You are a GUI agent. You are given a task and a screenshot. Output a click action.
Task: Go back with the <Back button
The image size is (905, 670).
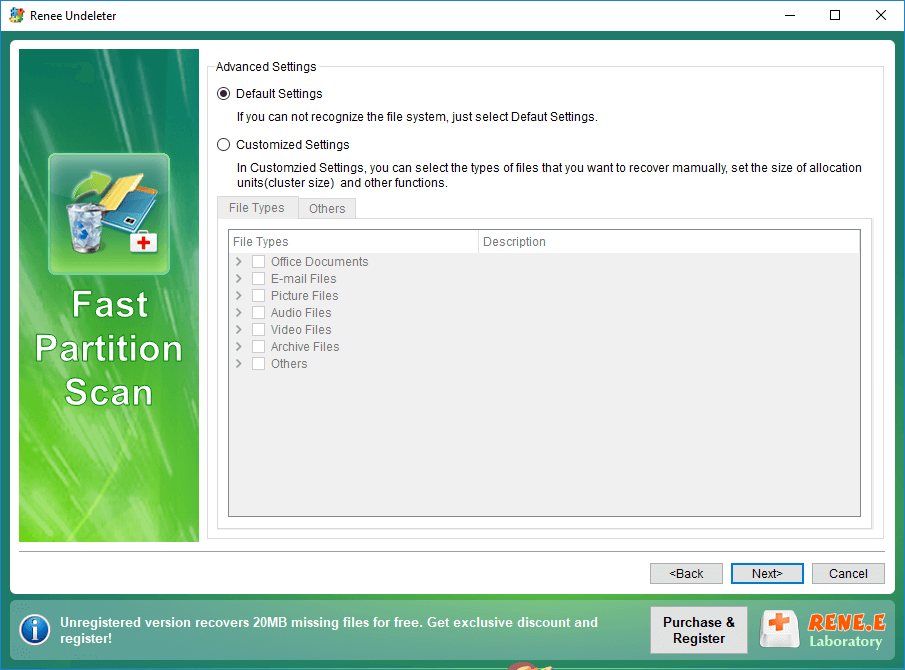click(x=686, y=574)
